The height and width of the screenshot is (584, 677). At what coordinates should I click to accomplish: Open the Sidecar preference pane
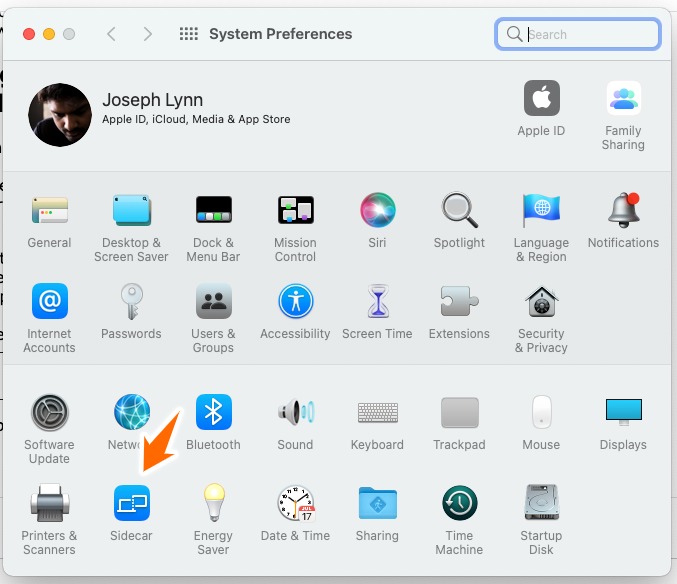(132, 503)
